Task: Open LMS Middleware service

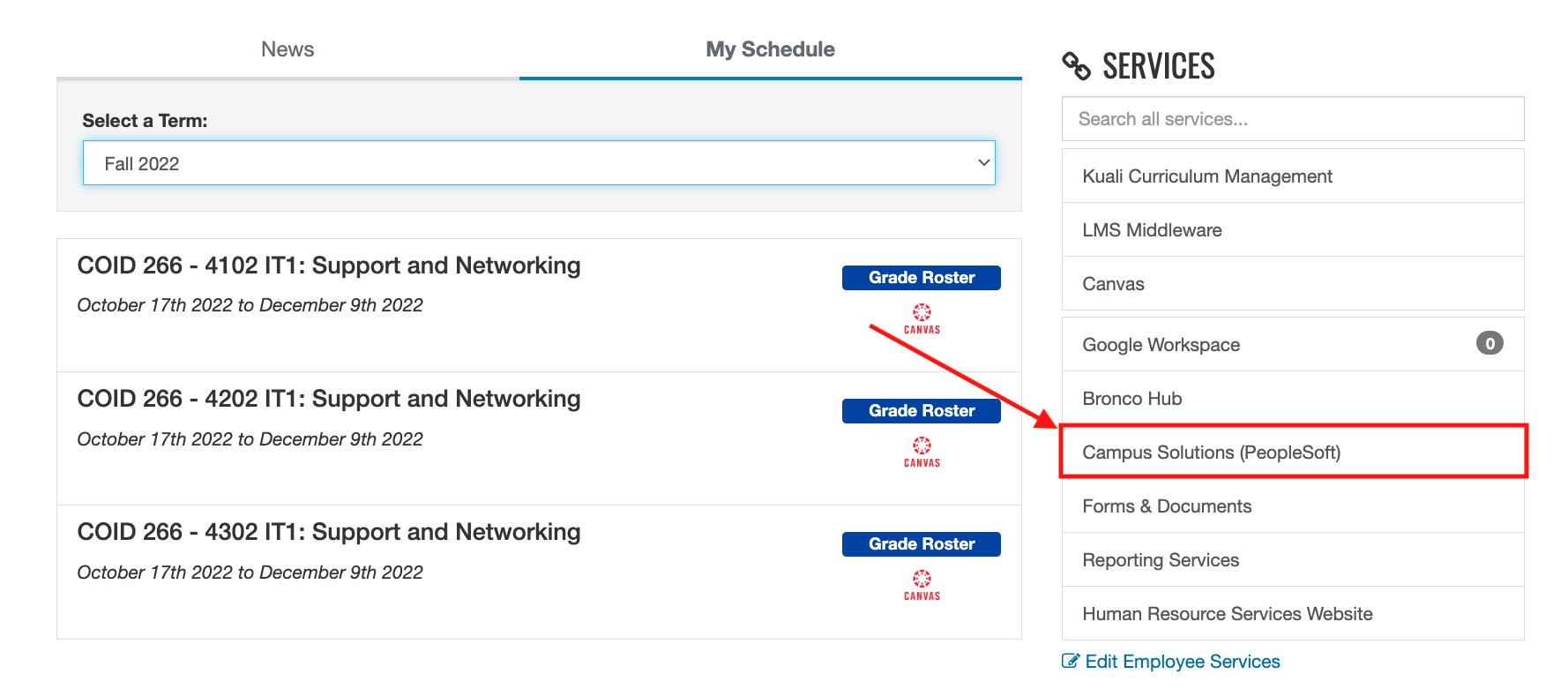Action: coord(1293,230)
